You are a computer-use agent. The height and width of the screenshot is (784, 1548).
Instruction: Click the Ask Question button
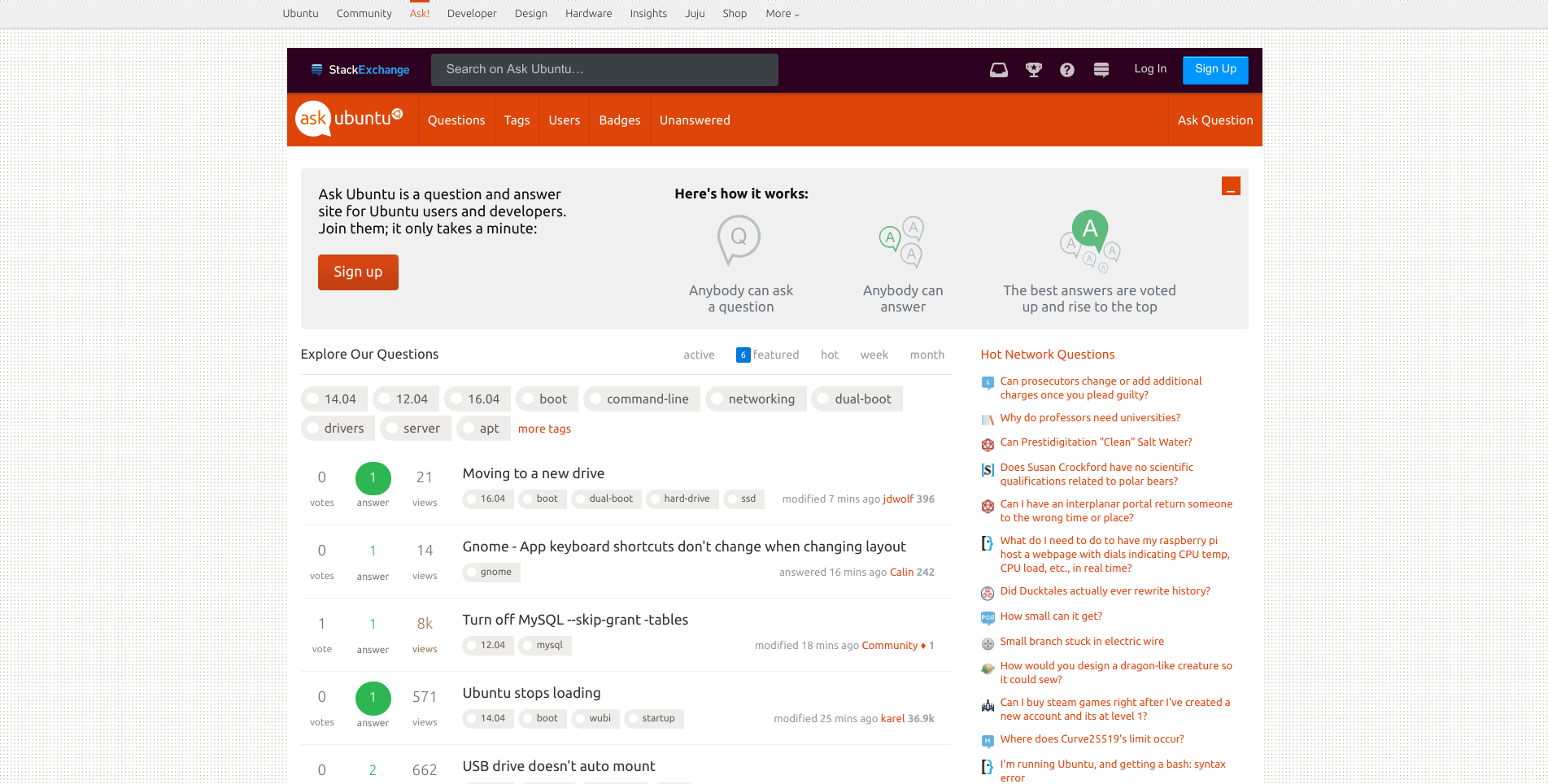pyautogui.click(x=1215, y=120)
